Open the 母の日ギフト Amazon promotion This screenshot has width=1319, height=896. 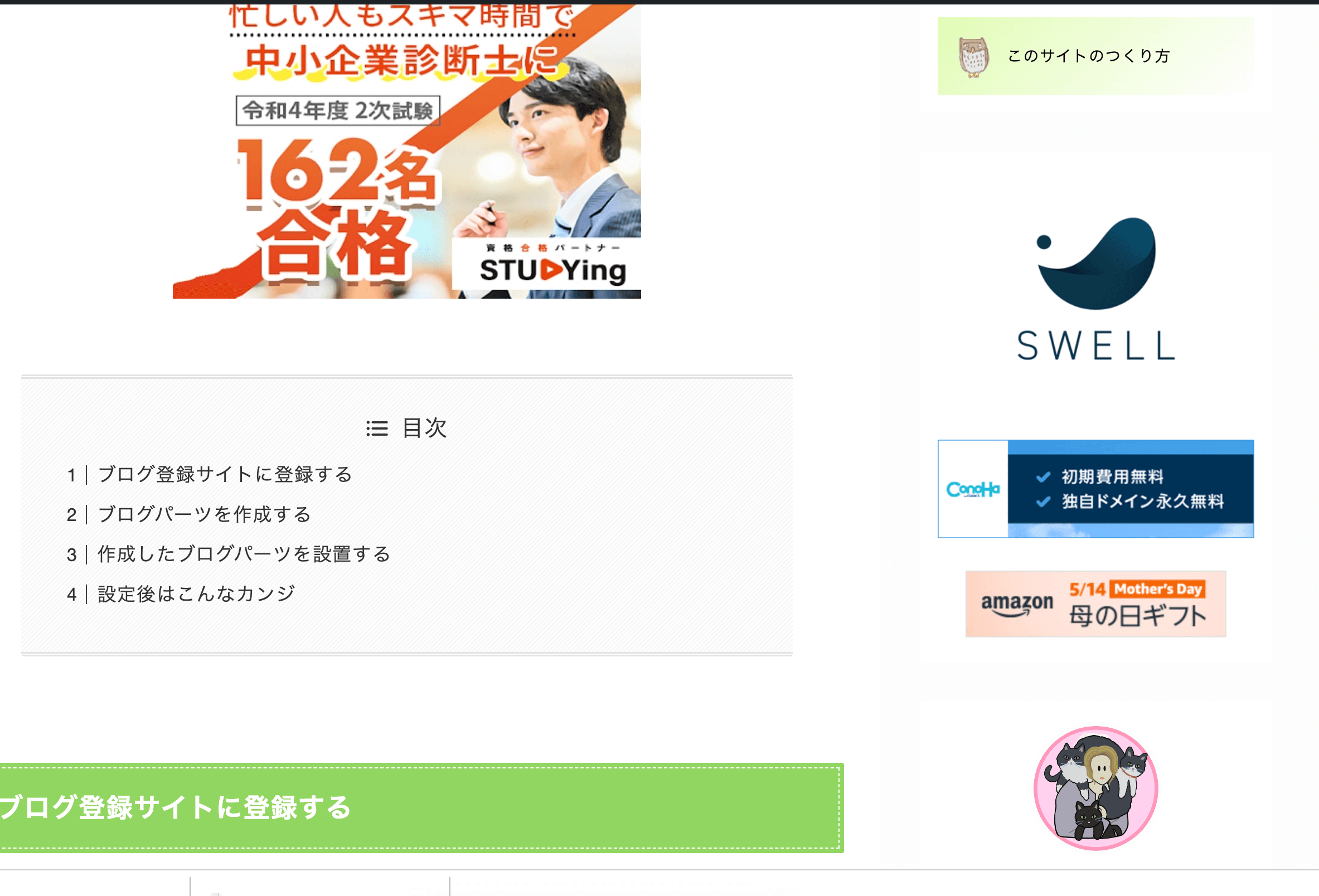point(1095,604)
